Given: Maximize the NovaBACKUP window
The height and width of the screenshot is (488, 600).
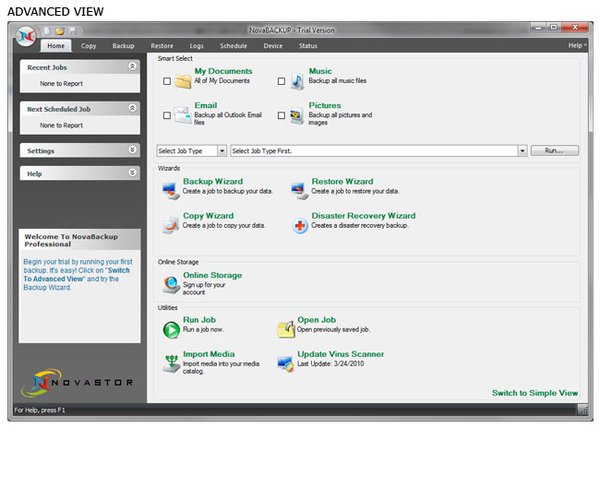Looking at the screenshot, I should (x=554, y=27).
